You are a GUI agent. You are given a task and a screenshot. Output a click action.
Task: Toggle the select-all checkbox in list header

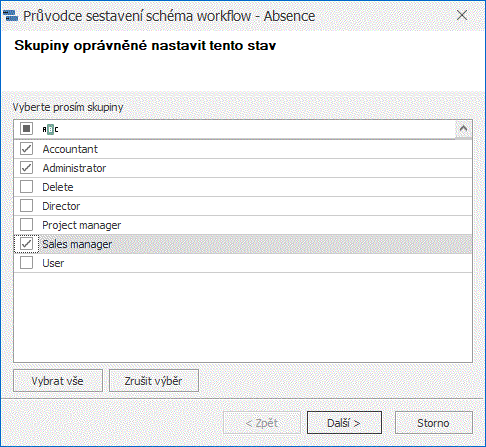[26, 129]
